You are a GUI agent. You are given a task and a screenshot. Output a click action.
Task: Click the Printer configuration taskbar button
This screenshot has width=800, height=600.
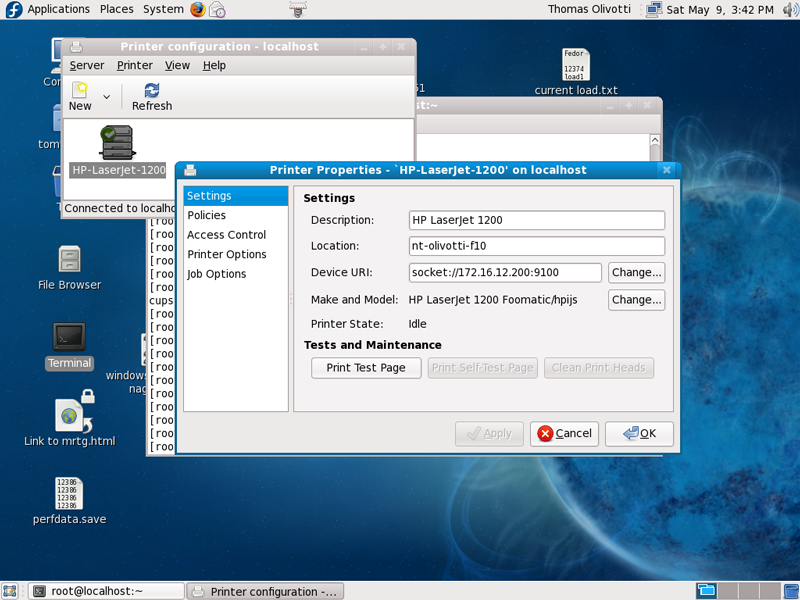click(x=265, y=591)
